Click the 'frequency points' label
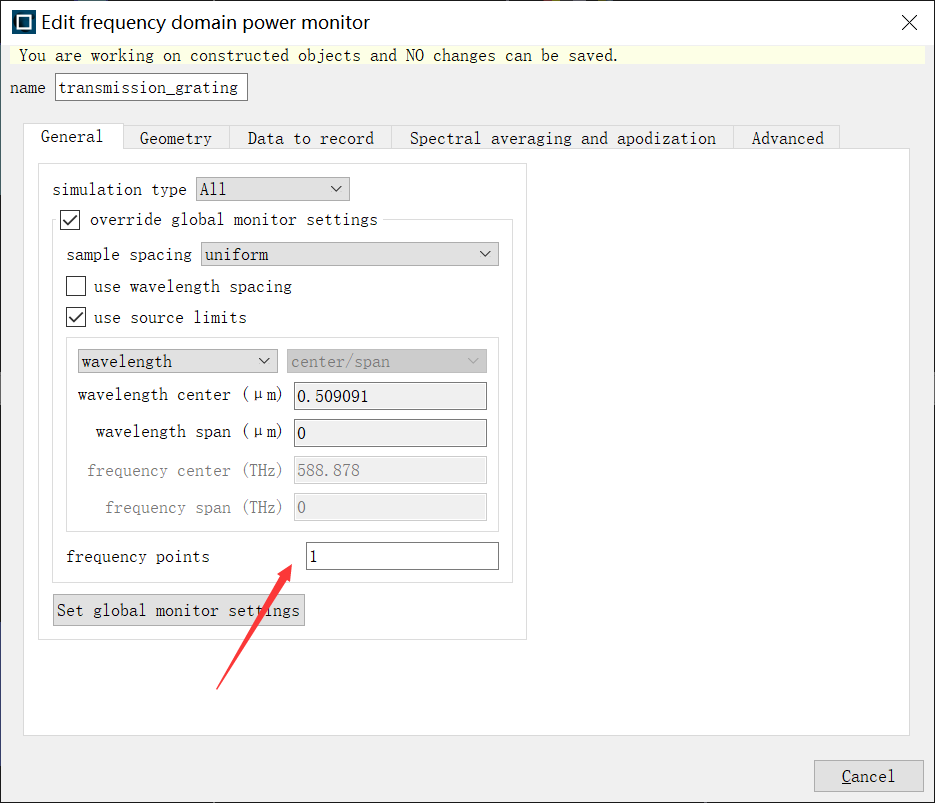 pyautogui.click(x=138, y=557)
